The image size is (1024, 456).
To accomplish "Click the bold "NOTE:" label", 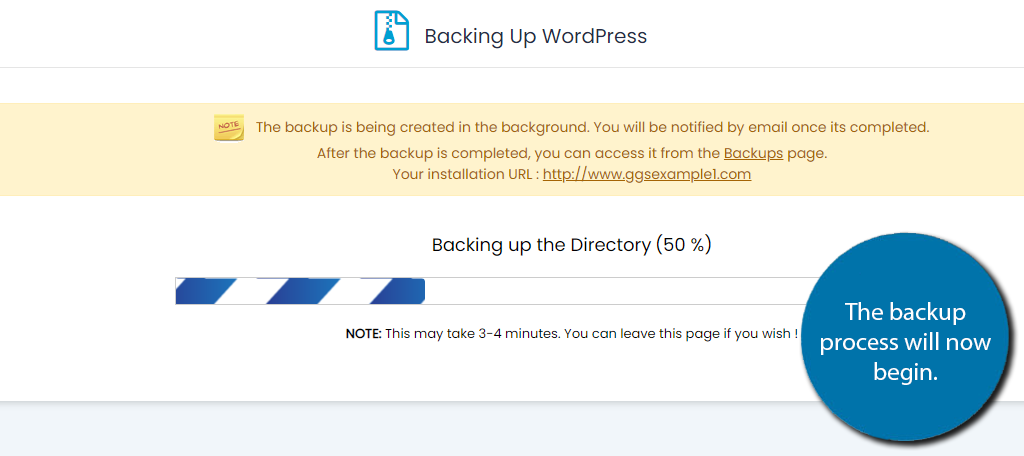I will coord(364,334).
